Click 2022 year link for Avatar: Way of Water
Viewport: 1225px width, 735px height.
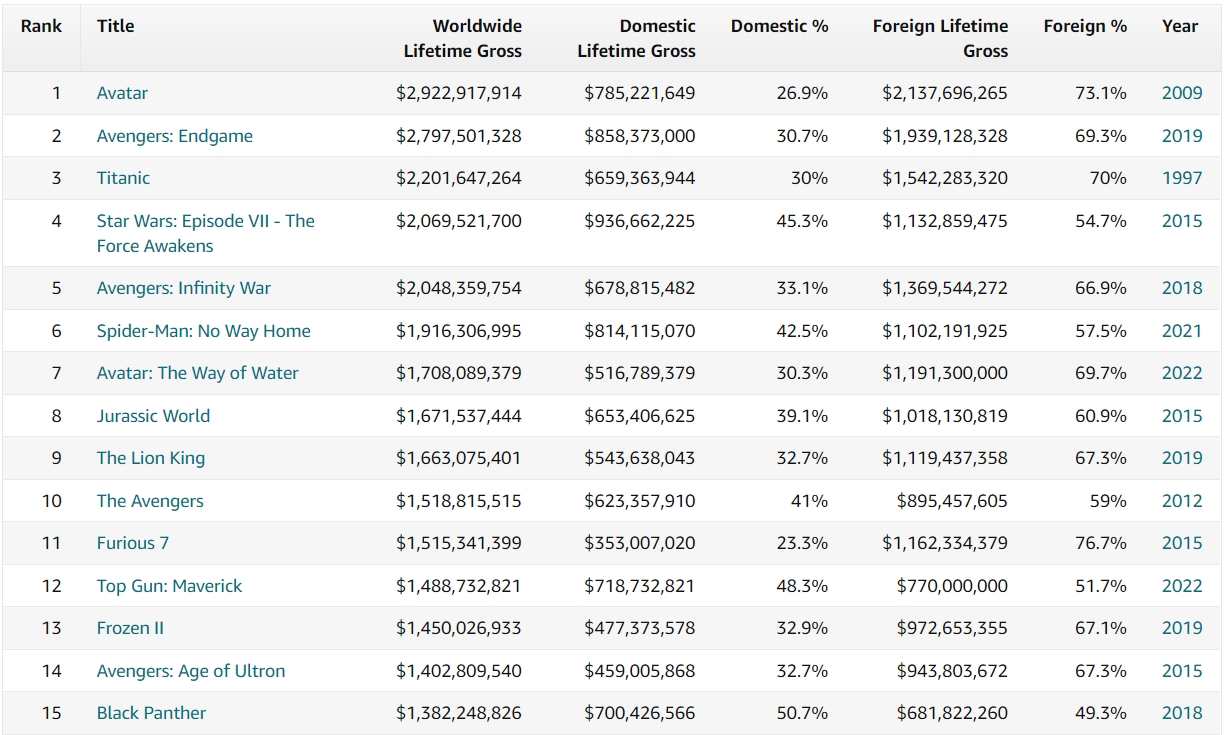coord(1182,373)
